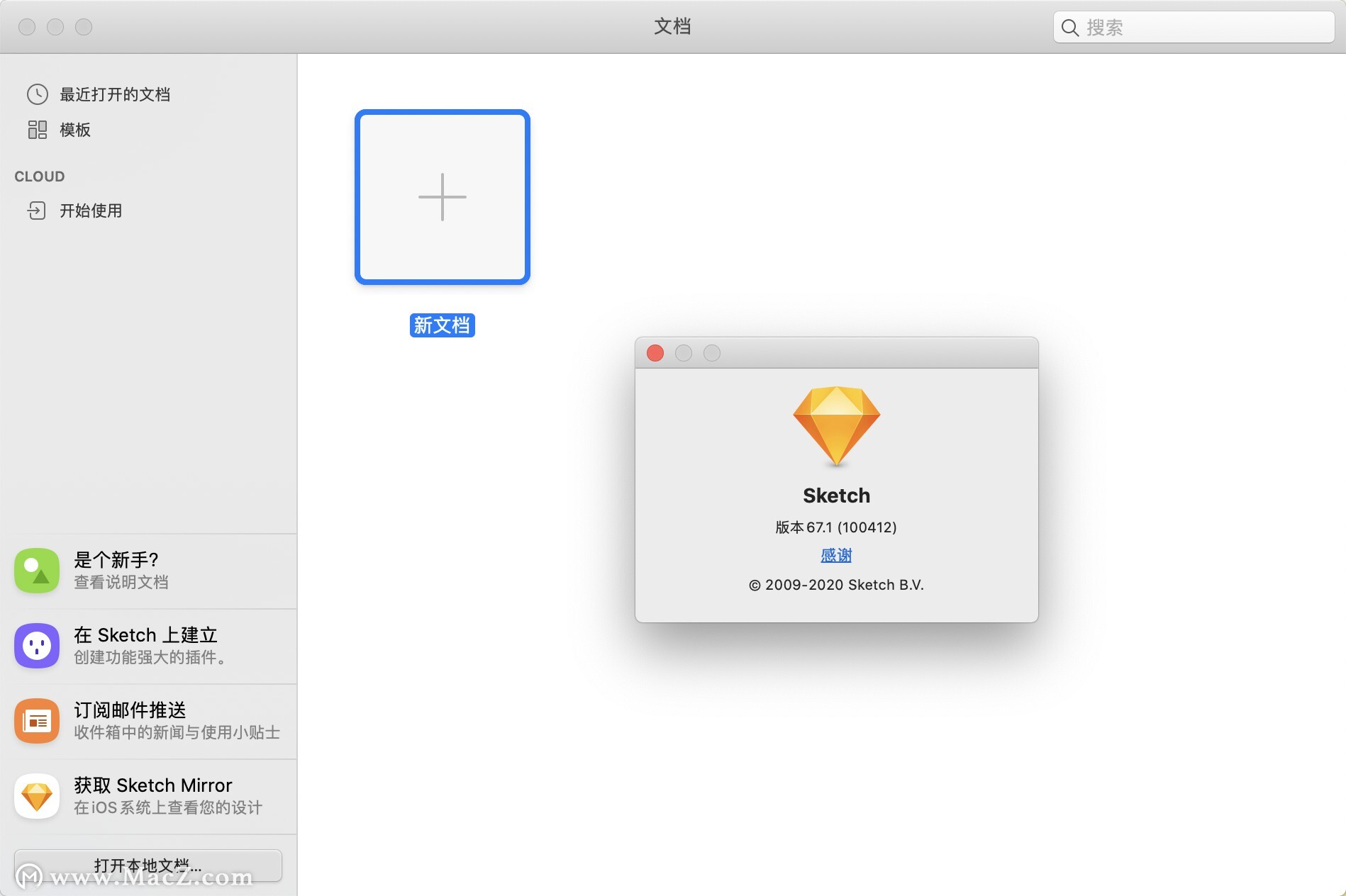
Task: Click the purple plugin socket icon
Action: tap(37, 646)
